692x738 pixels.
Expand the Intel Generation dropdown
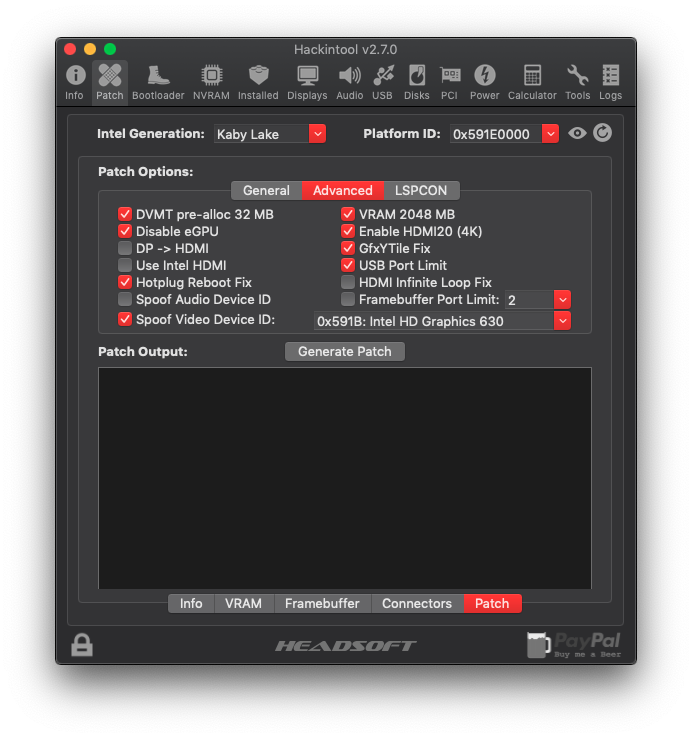(317, 134)
